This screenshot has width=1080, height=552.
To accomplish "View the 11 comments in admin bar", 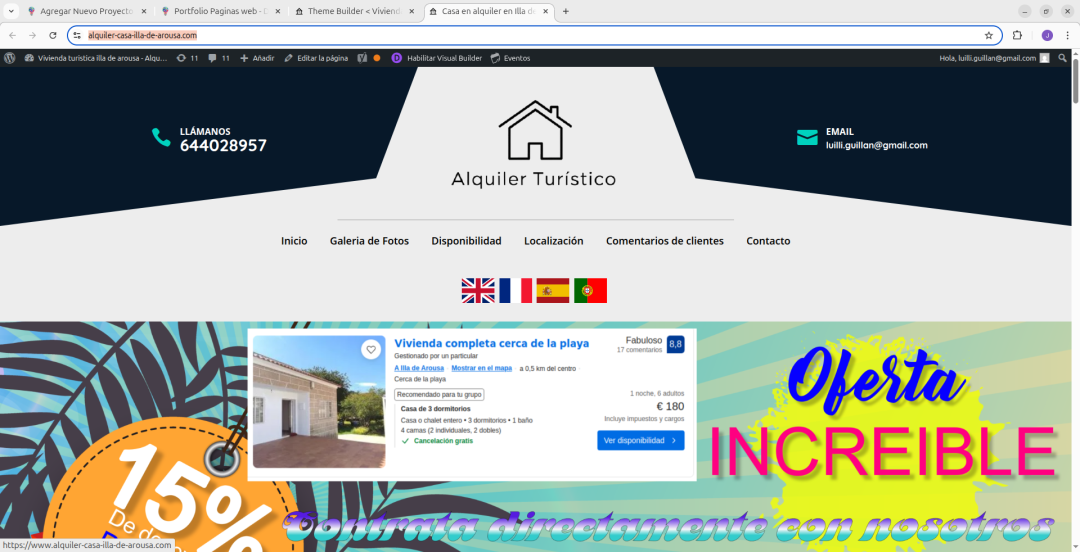I will (x=219, y=58).
